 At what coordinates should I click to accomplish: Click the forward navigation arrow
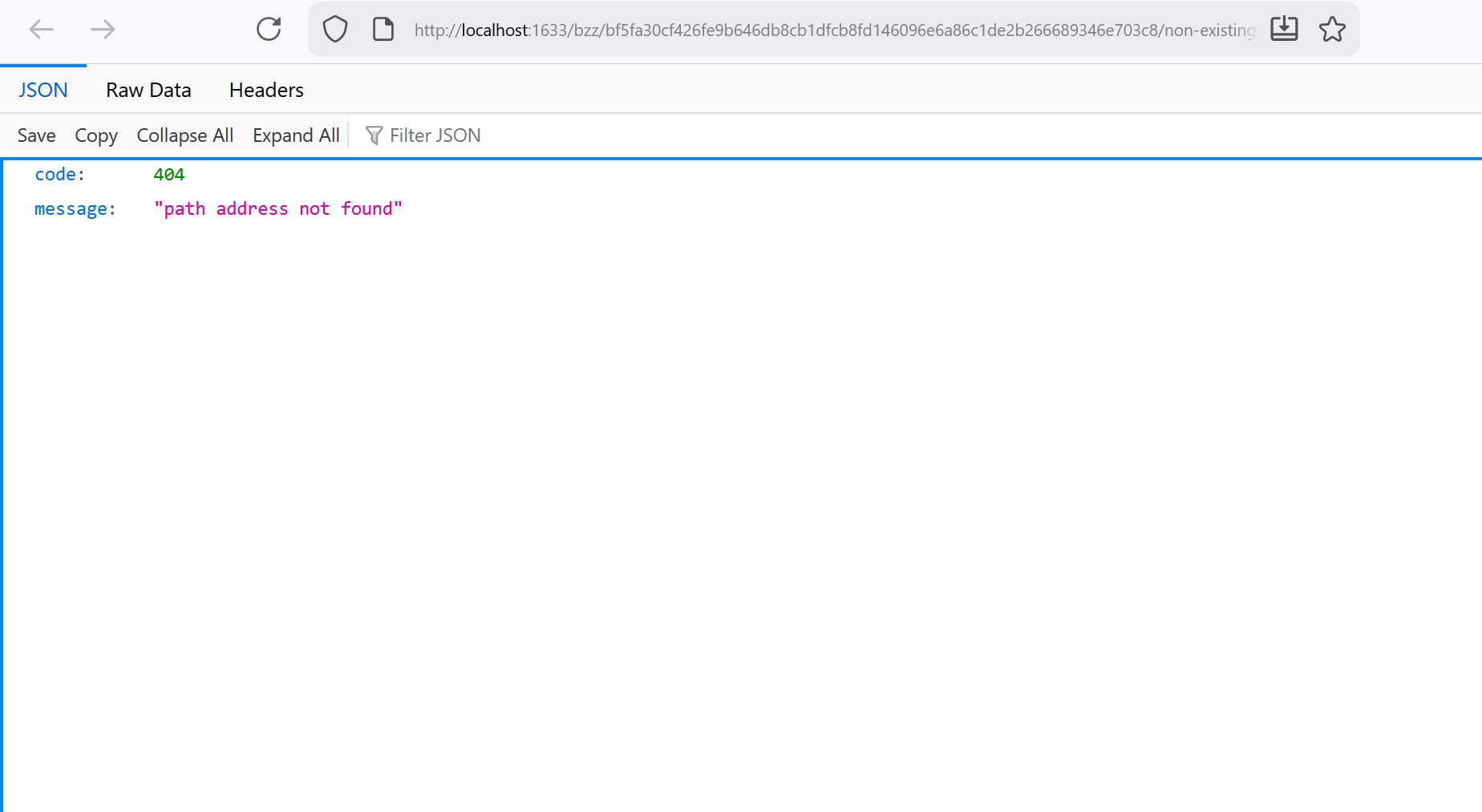point(102,29)
